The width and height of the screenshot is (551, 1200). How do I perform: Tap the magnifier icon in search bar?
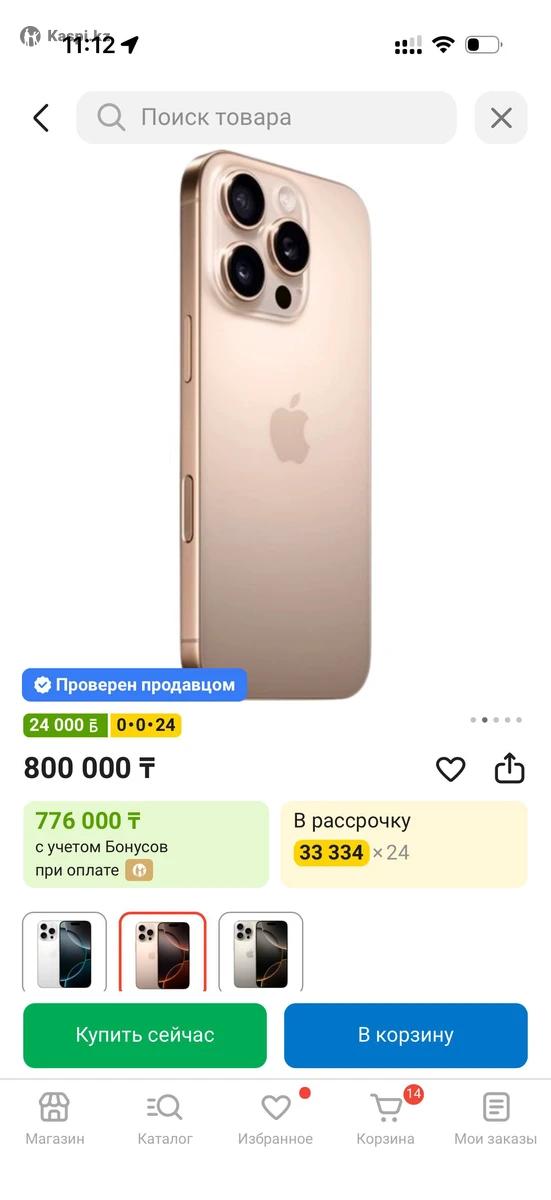pos(111,118)
